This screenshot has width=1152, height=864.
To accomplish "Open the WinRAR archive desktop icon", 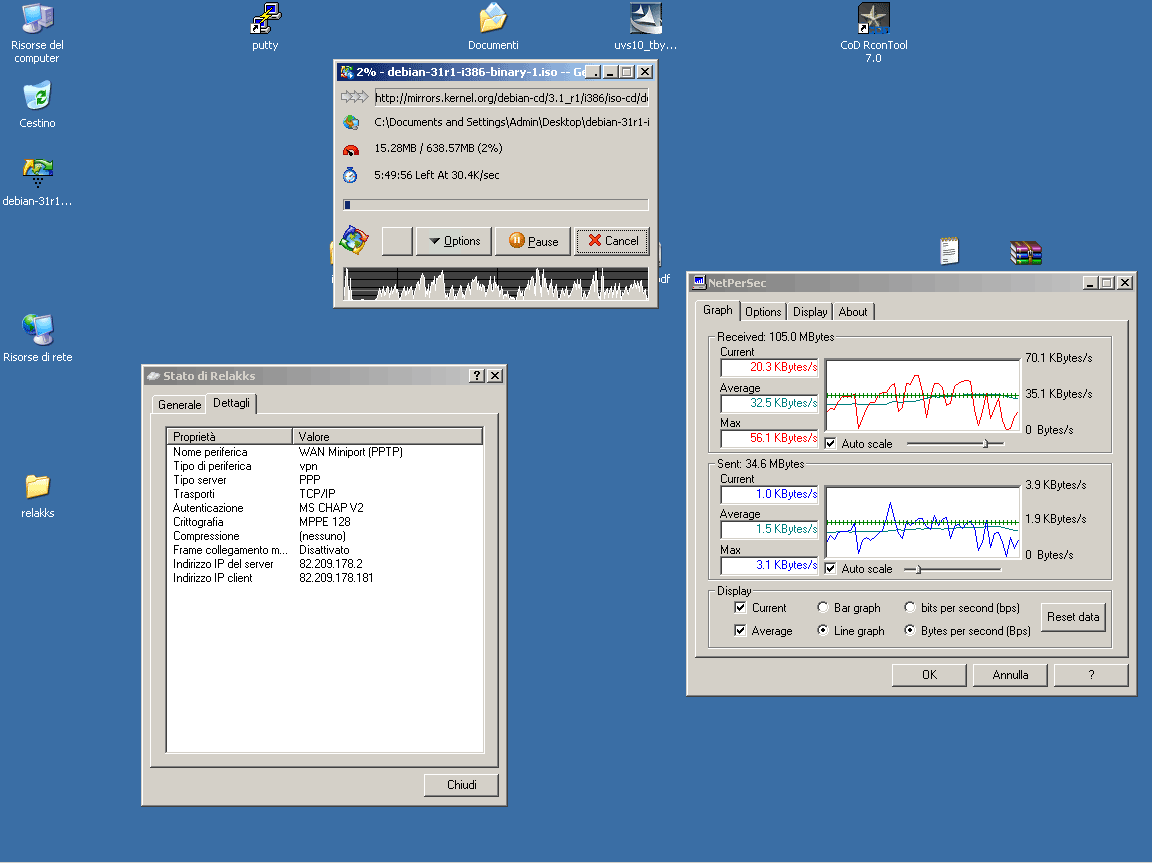I will point(1026,252).
